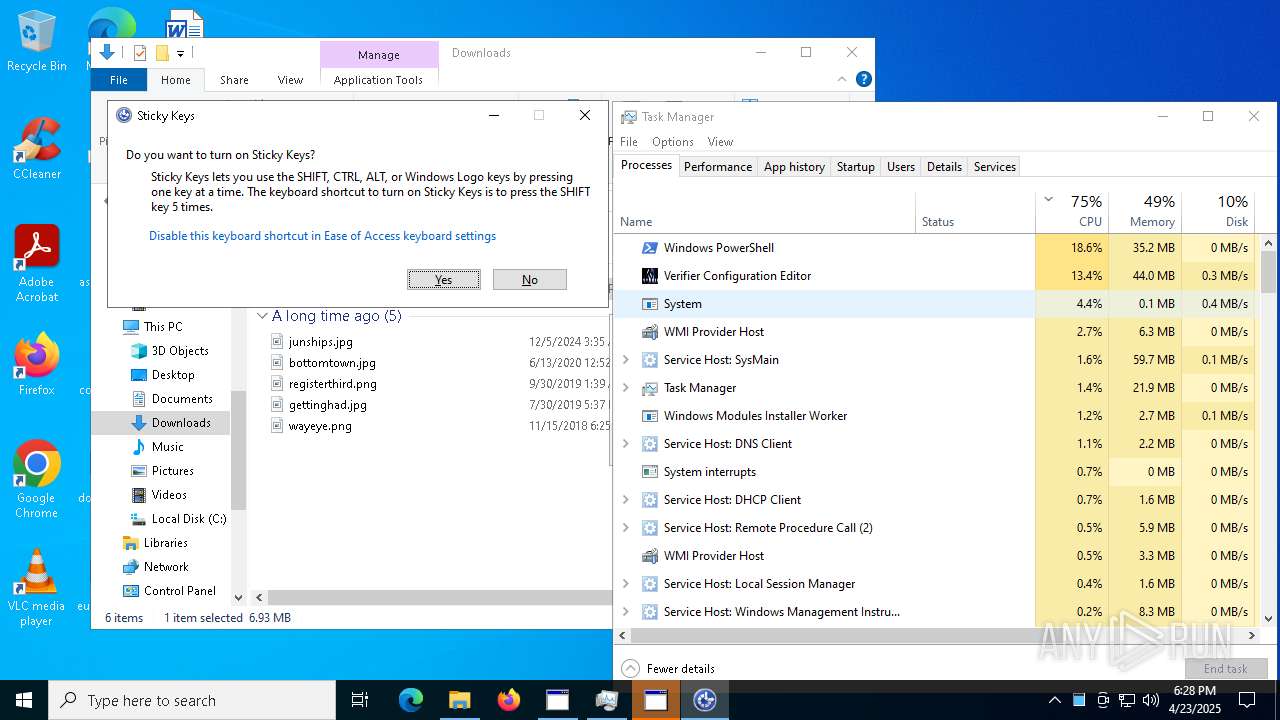Collapse the Explorer ribbon chevron
This screenshot has width=1280, height=720.
coord(841,79)
